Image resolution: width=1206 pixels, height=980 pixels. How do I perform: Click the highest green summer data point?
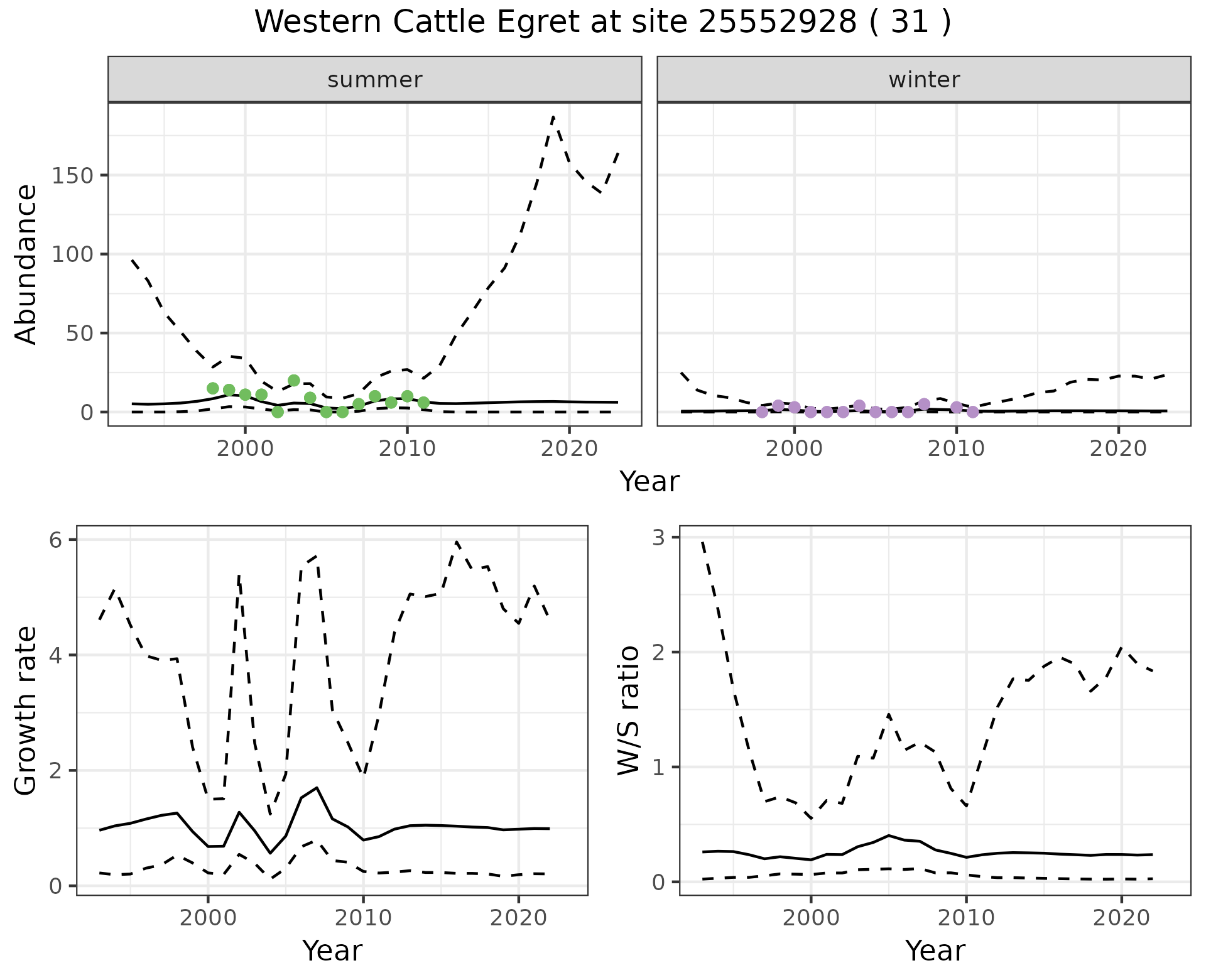click(x=293, y=380)
